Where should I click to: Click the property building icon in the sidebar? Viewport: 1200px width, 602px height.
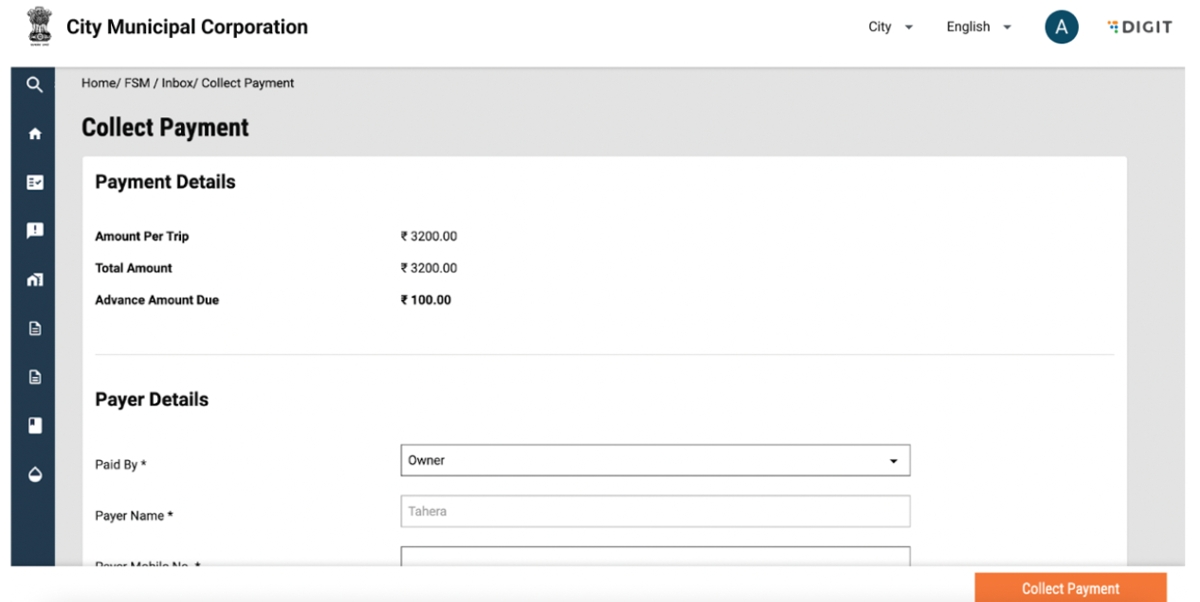point(35,280)
